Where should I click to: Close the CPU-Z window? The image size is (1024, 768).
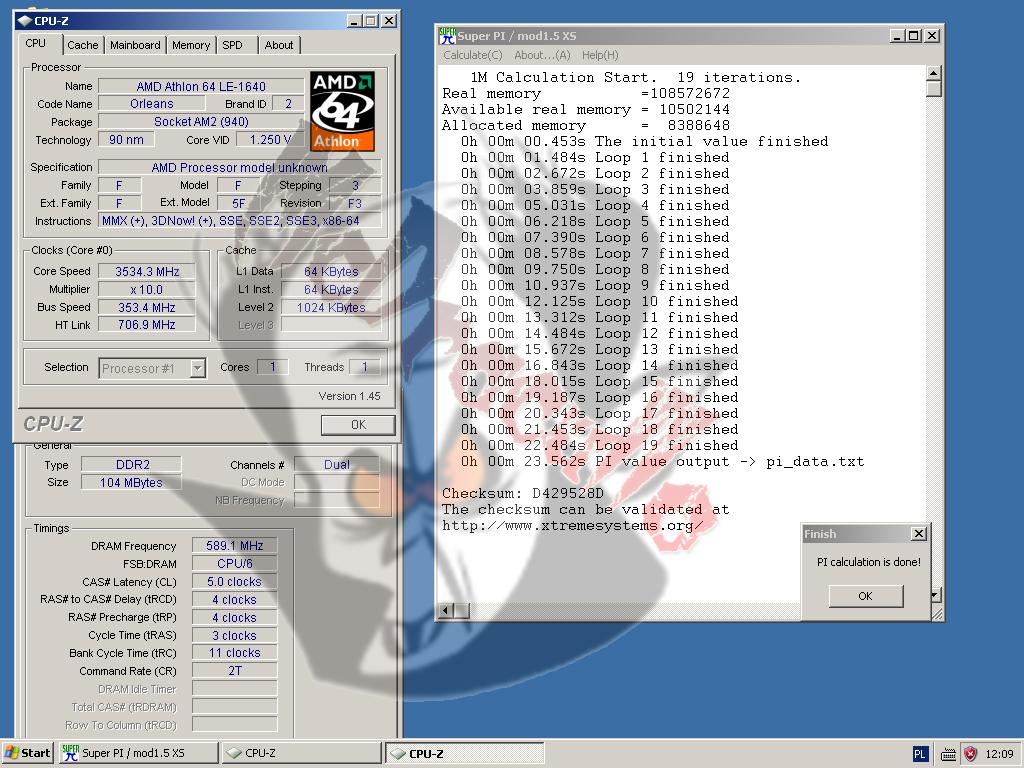(389, 21)
